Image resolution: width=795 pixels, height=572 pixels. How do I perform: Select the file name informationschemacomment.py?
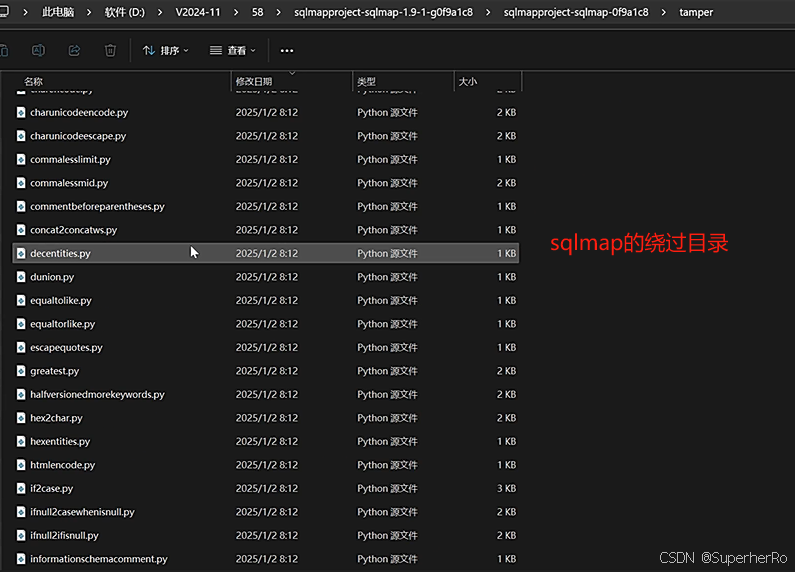99,559
